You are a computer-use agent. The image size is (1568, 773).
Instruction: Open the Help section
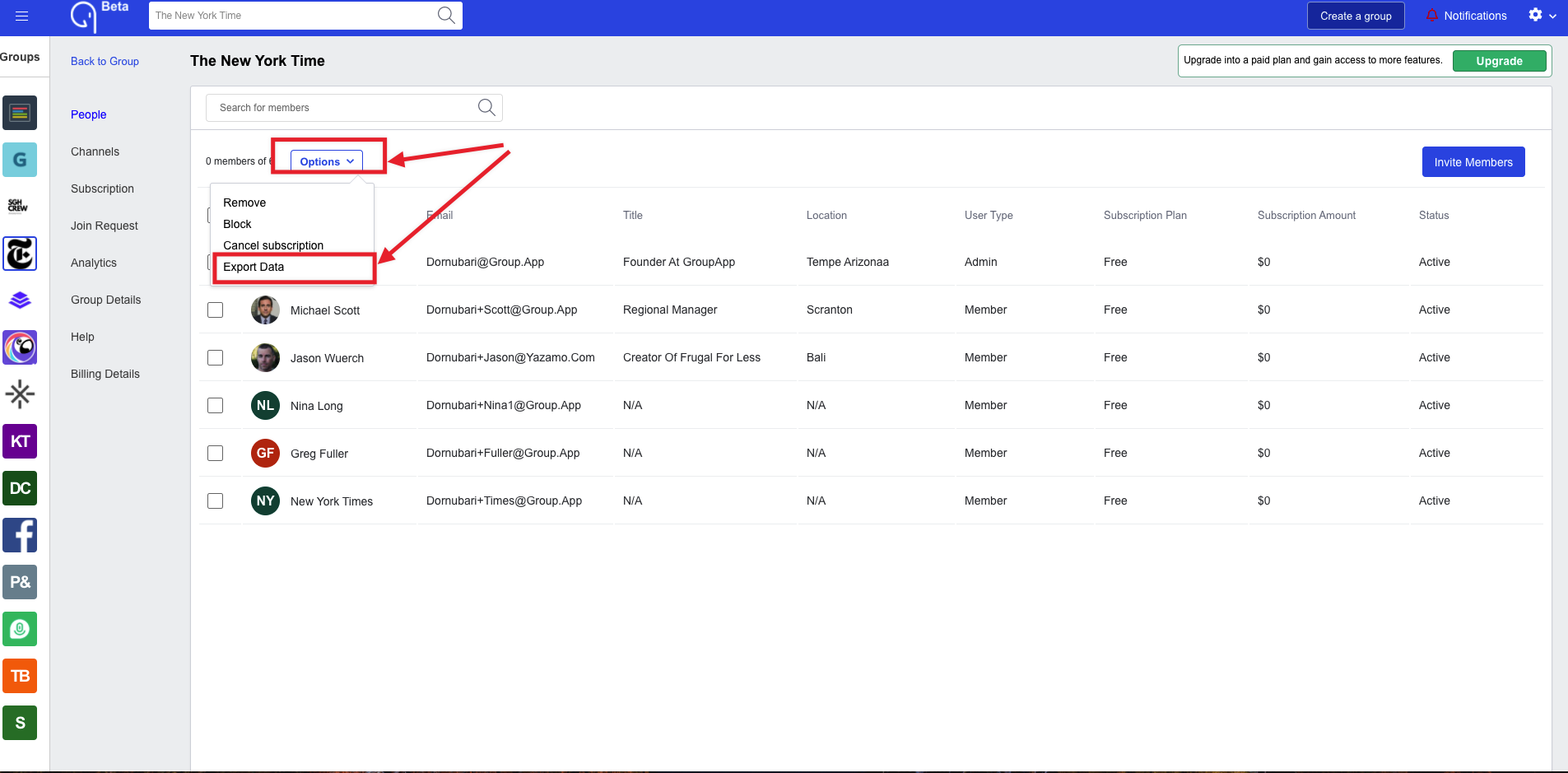point(82,337)
